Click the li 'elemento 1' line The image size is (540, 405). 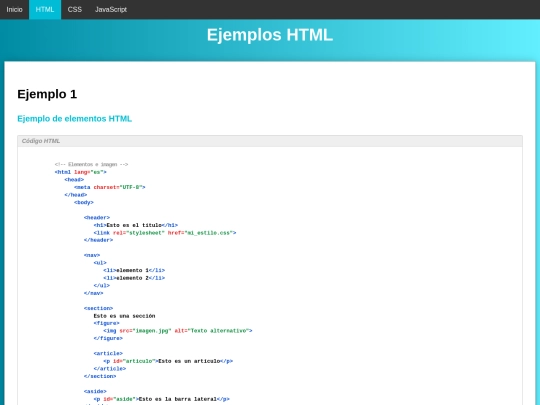pyautogui.click(x=134, y=270)
